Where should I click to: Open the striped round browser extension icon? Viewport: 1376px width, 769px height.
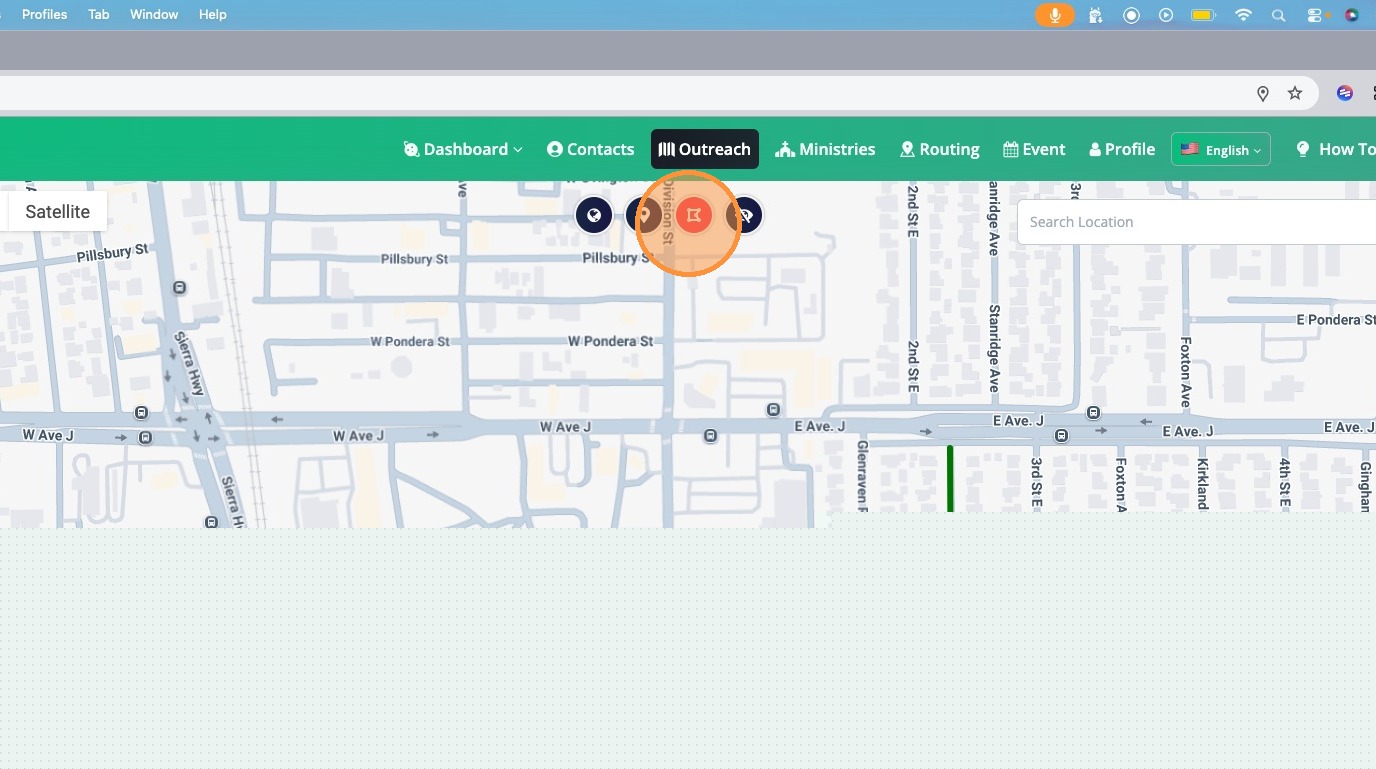[1345, 93]
